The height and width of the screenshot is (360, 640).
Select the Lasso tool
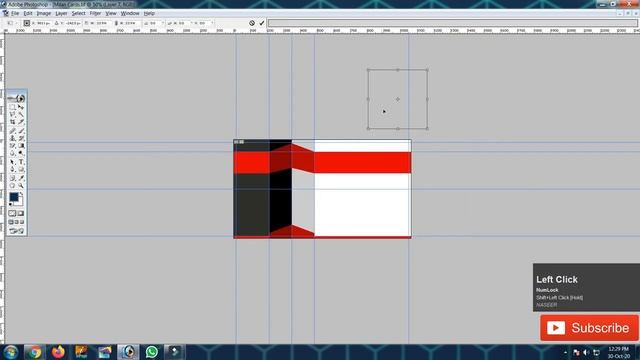pyautogui.click(x=12, y=115)
